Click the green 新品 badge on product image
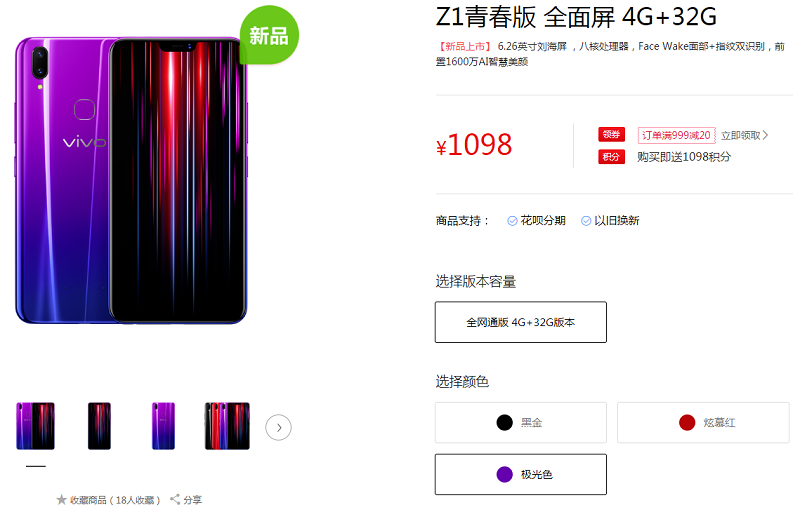Viewport: 800px width, 506px height. 269,35
